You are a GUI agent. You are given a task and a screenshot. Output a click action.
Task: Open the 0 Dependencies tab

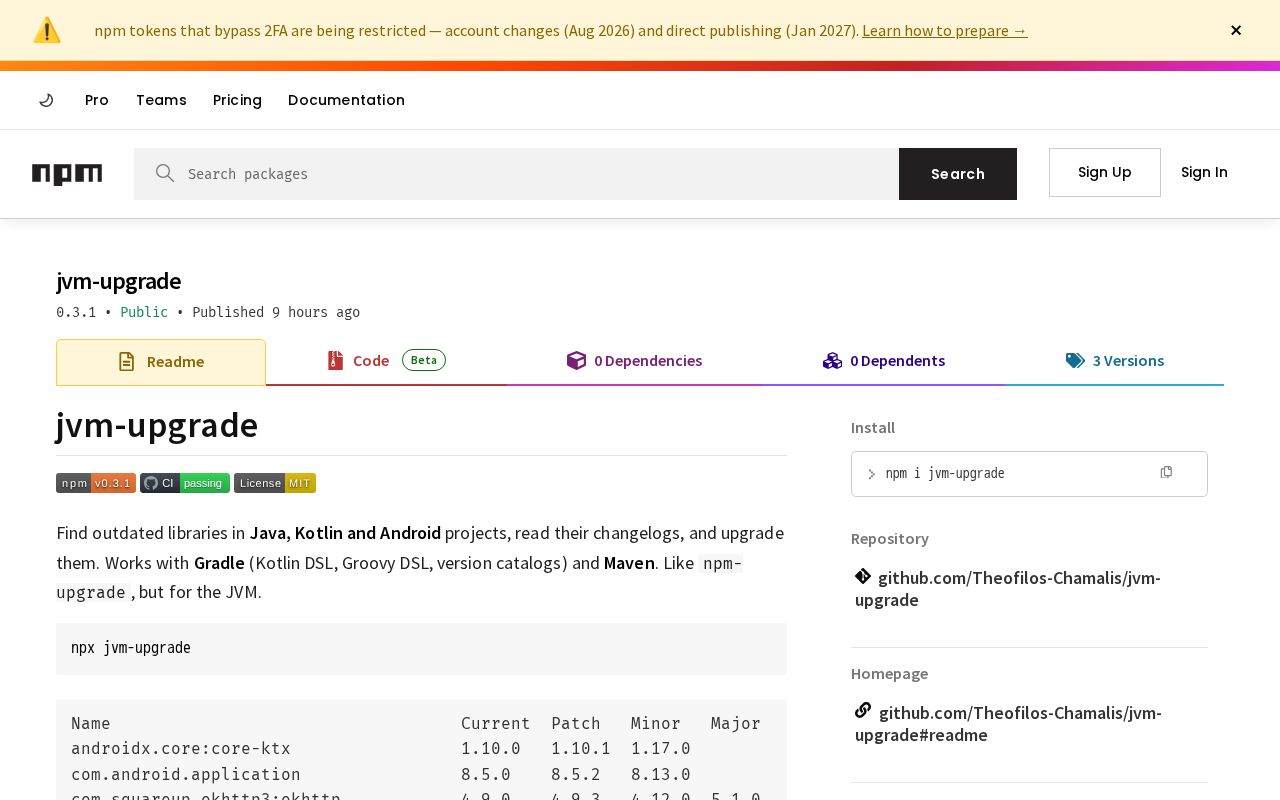point(634,361)
